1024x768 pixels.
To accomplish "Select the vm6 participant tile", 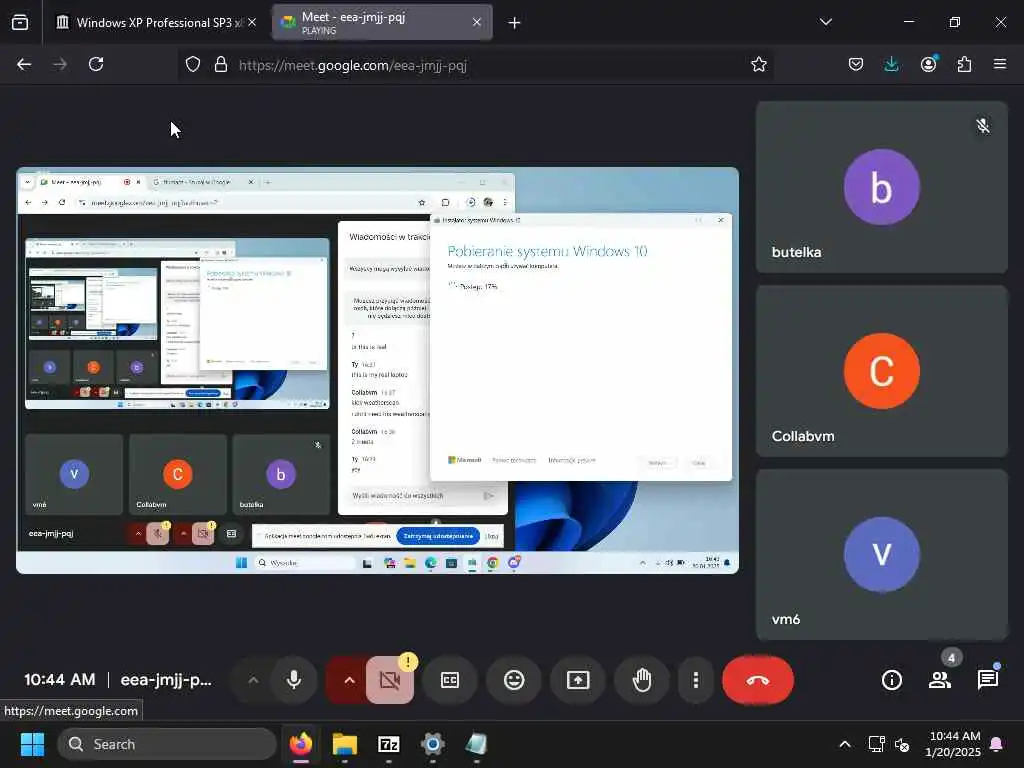I will click(882, 554).
